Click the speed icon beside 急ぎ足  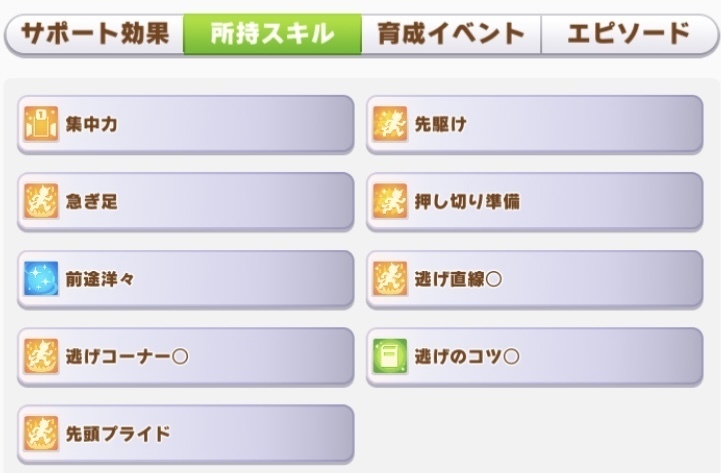[41, 201]
